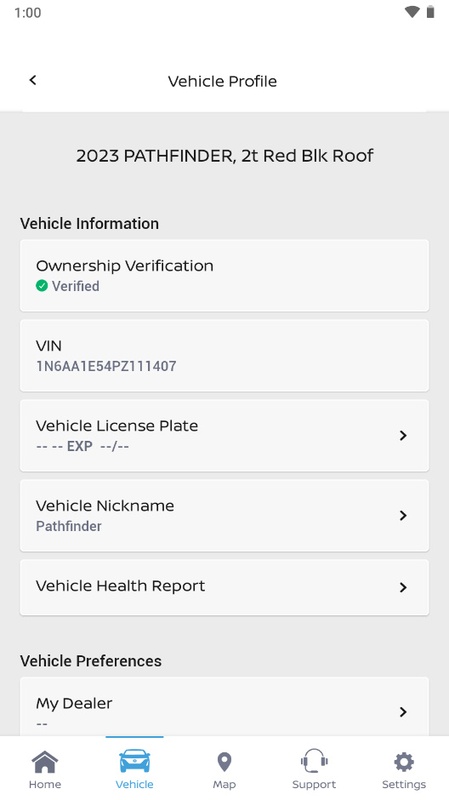Open Vehicle Health Report chevron
This screenshot has height=800, width=449.
(403, 587)
